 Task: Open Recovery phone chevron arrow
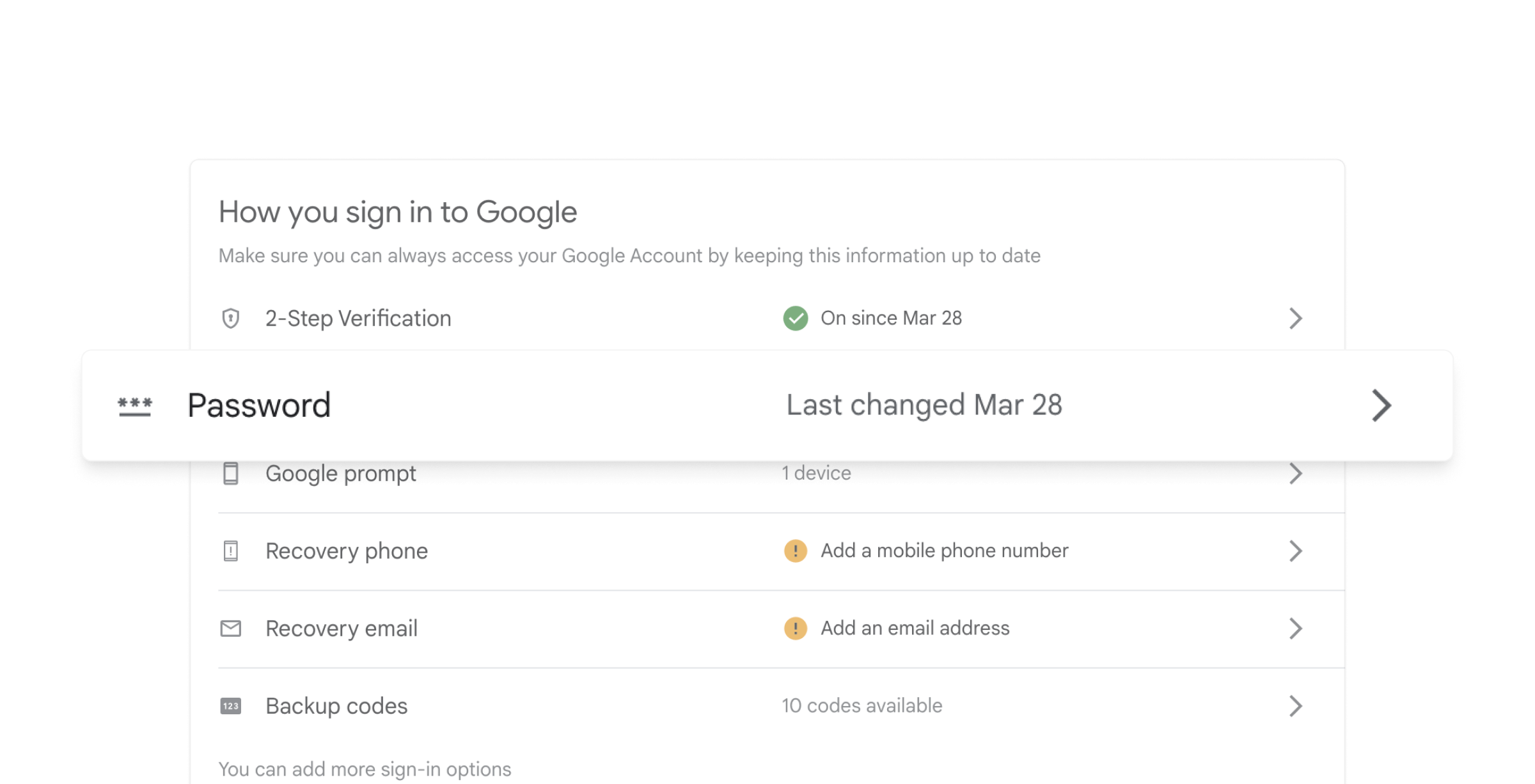[x=1296, y=551]
